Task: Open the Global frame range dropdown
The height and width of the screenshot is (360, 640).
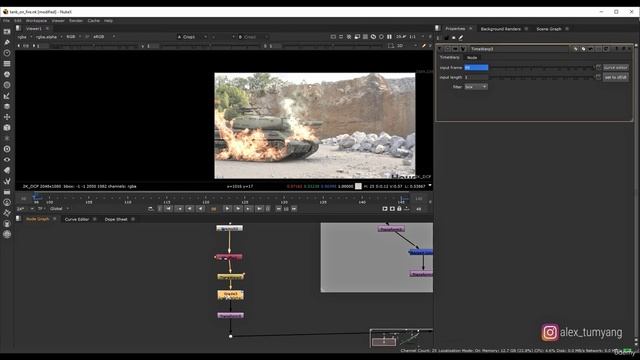Action: [x=59, y=209]
